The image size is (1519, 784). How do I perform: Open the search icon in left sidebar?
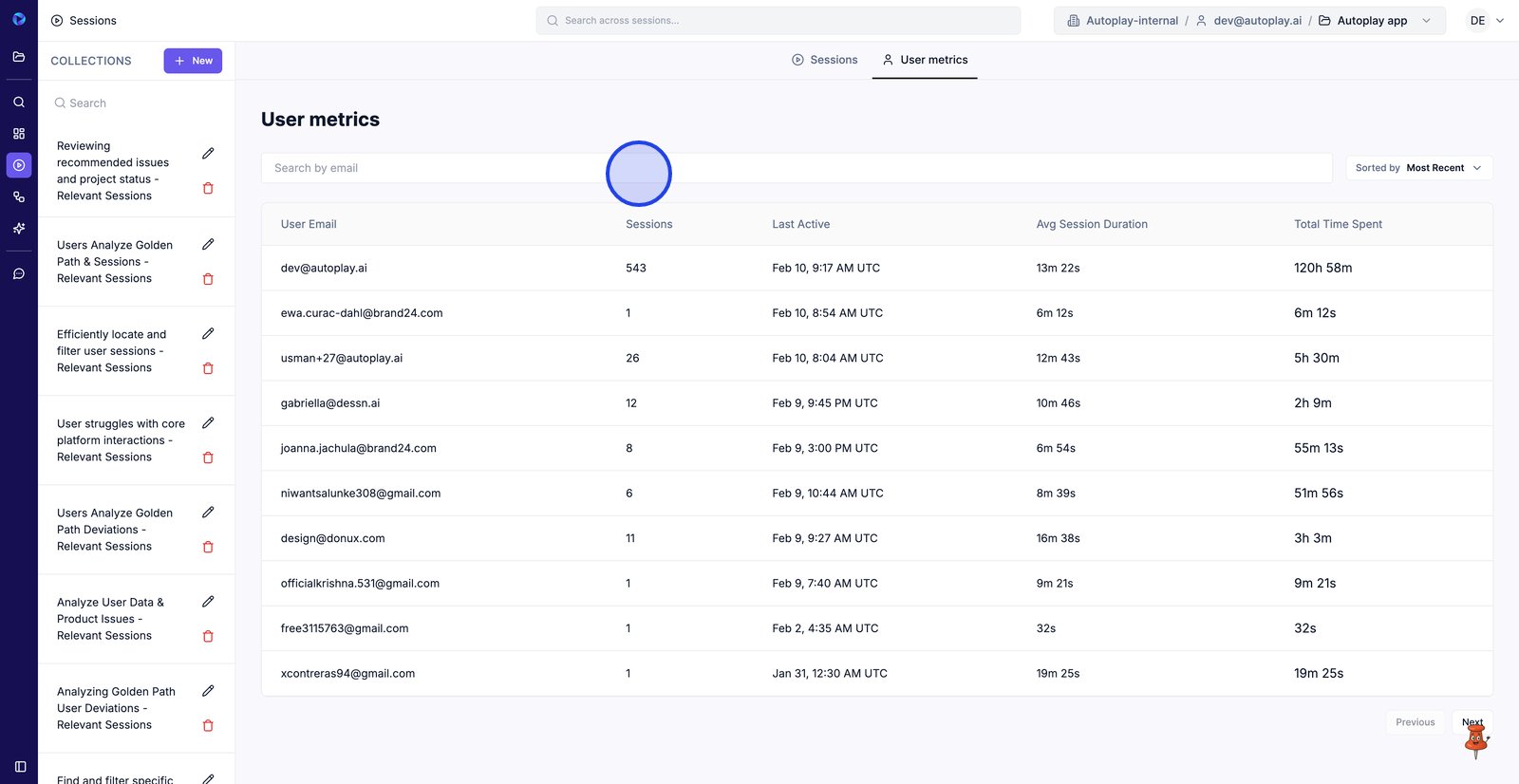[18, 102]
